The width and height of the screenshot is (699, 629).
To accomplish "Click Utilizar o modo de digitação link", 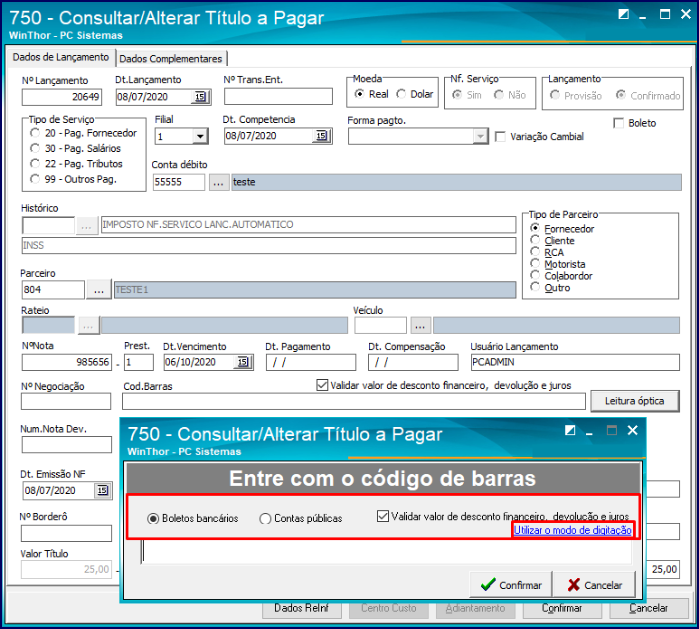I will tap(573, 530).
